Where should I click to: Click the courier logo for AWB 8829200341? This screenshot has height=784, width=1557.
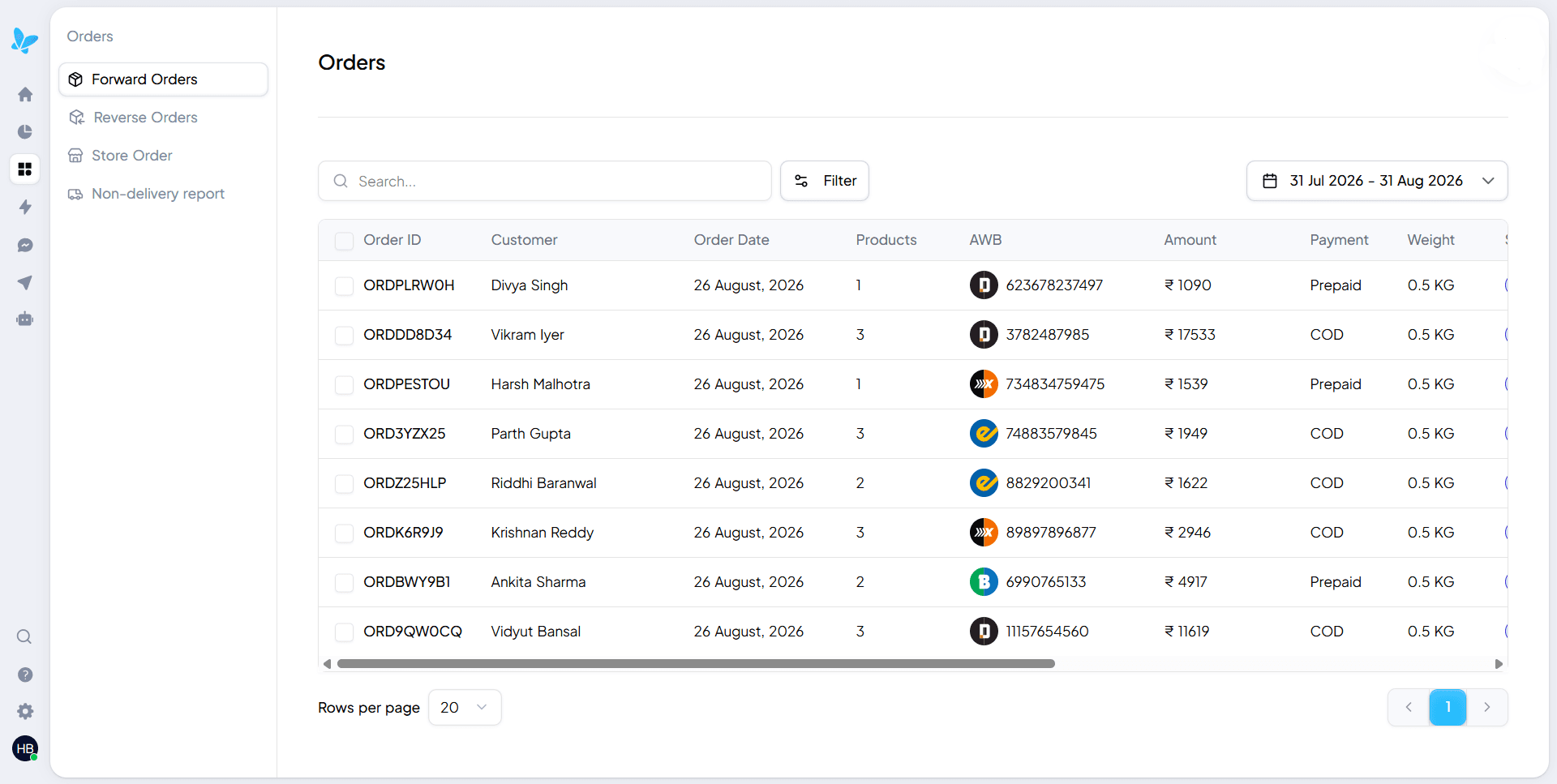[984, 483]
